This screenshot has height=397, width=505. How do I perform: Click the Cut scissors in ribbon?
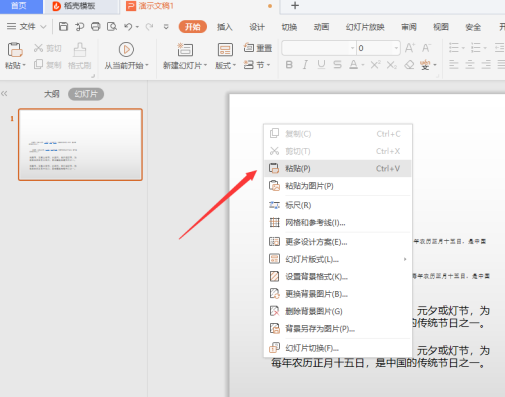pos(38,48)
